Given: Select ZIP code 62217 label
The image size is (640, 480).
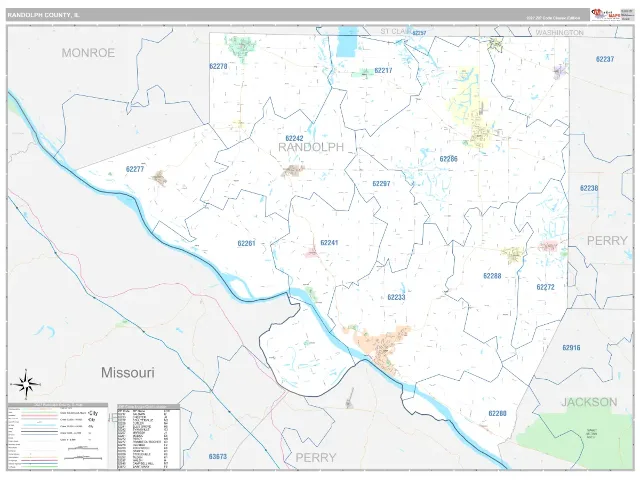Looking at the screenshot, I should click(x=383, y=71).
